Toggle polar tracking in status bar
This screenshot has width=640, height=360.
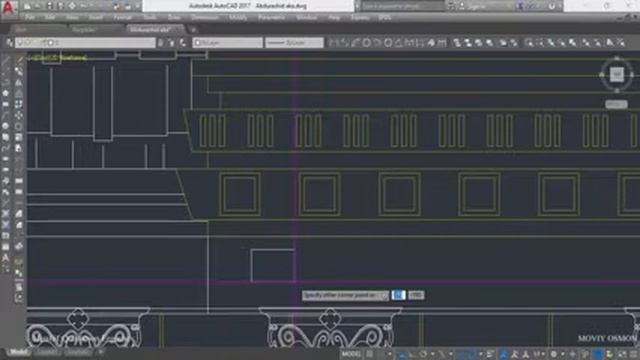click(423, 354)
